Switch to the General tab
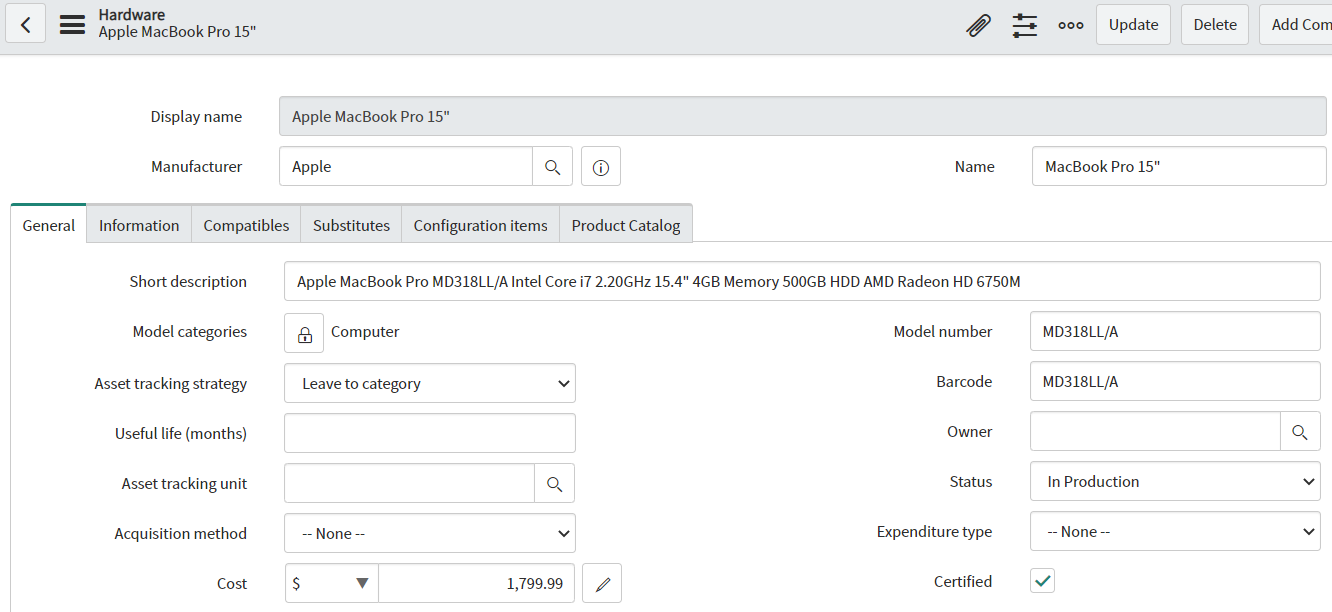Viewport: 1332px width, 612px height. 49,225
